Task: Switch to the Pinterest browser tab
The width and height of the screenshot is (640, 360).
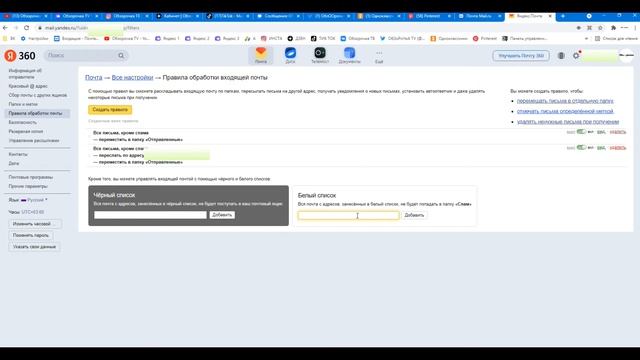Action: tap(429, 16)
